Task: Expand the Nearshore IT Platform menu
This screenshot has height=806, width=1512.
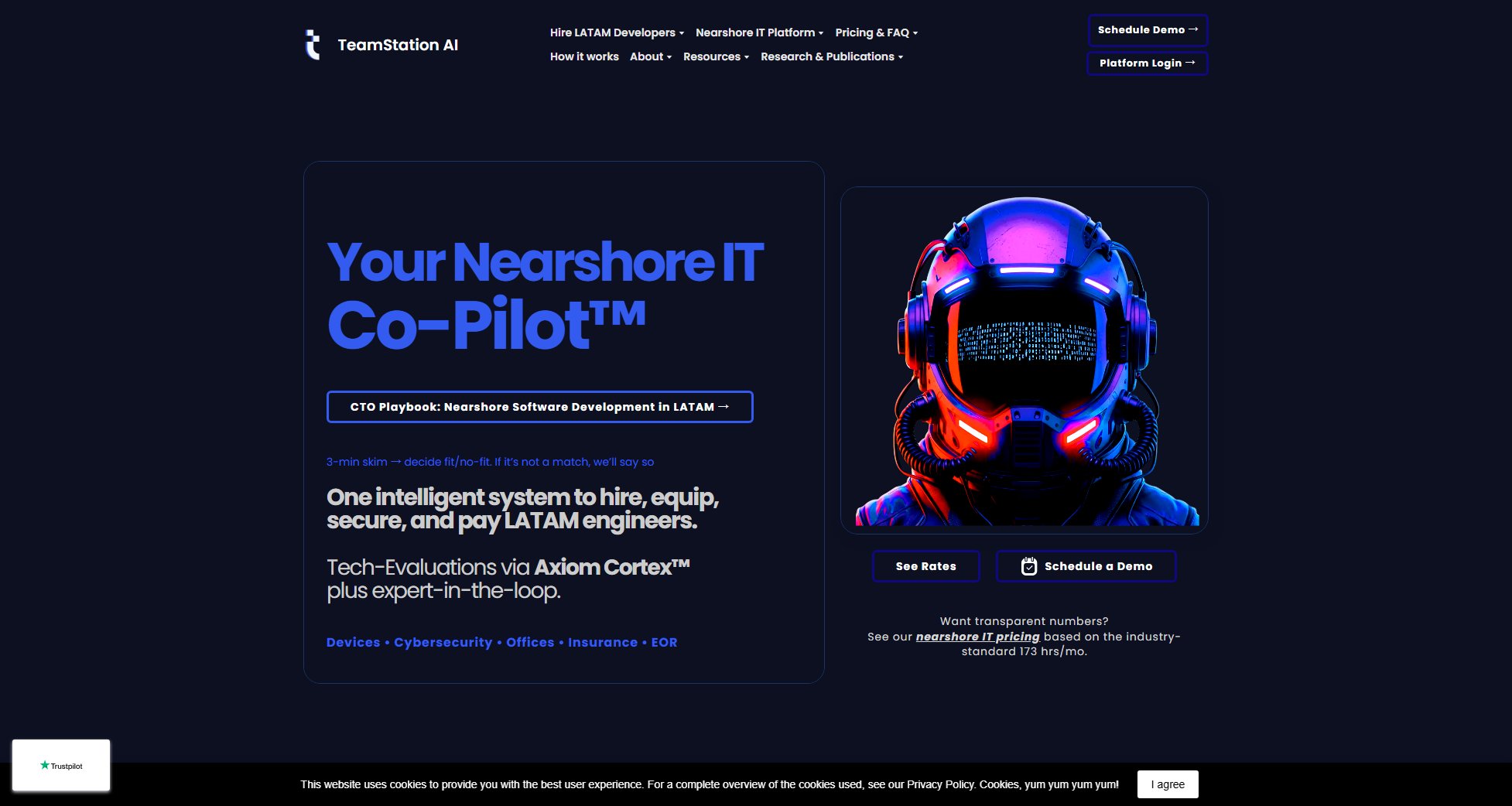Action: pos(759,32)
